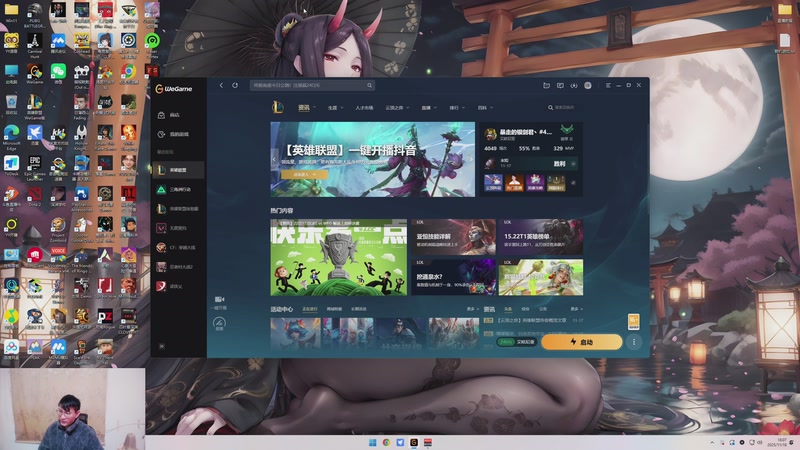This screenshot has height=450, width=800.
Task: Open the folder icon in WeGame's title bar
Action: (546, 85)
